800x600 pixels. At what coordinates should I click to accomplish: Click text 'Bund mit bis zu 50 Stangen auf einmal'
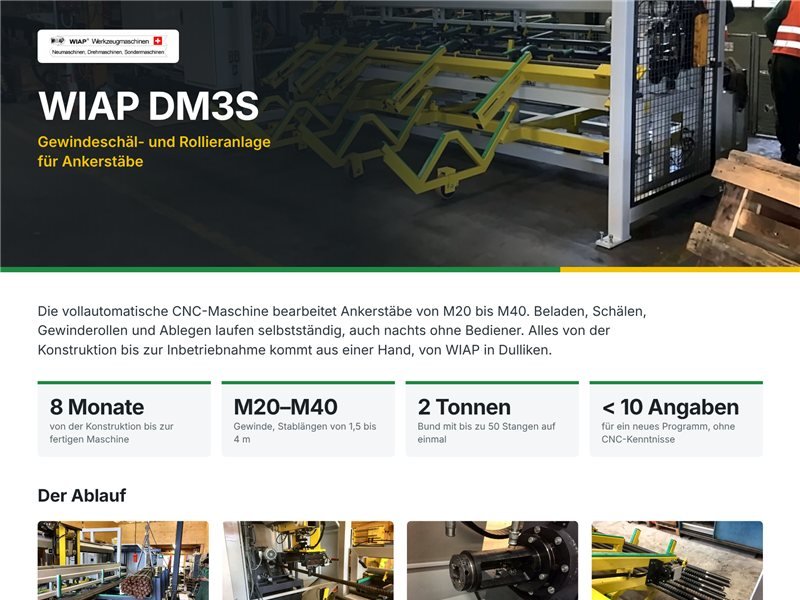click(x=486, y=433)
